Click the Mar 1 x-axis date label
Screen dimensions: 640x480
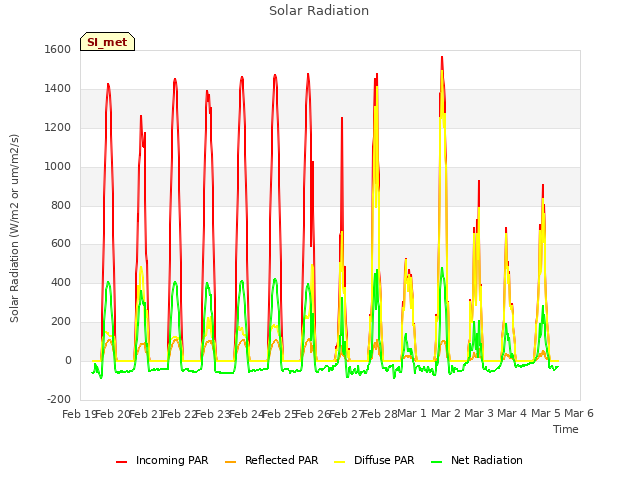tap(412, 414)
